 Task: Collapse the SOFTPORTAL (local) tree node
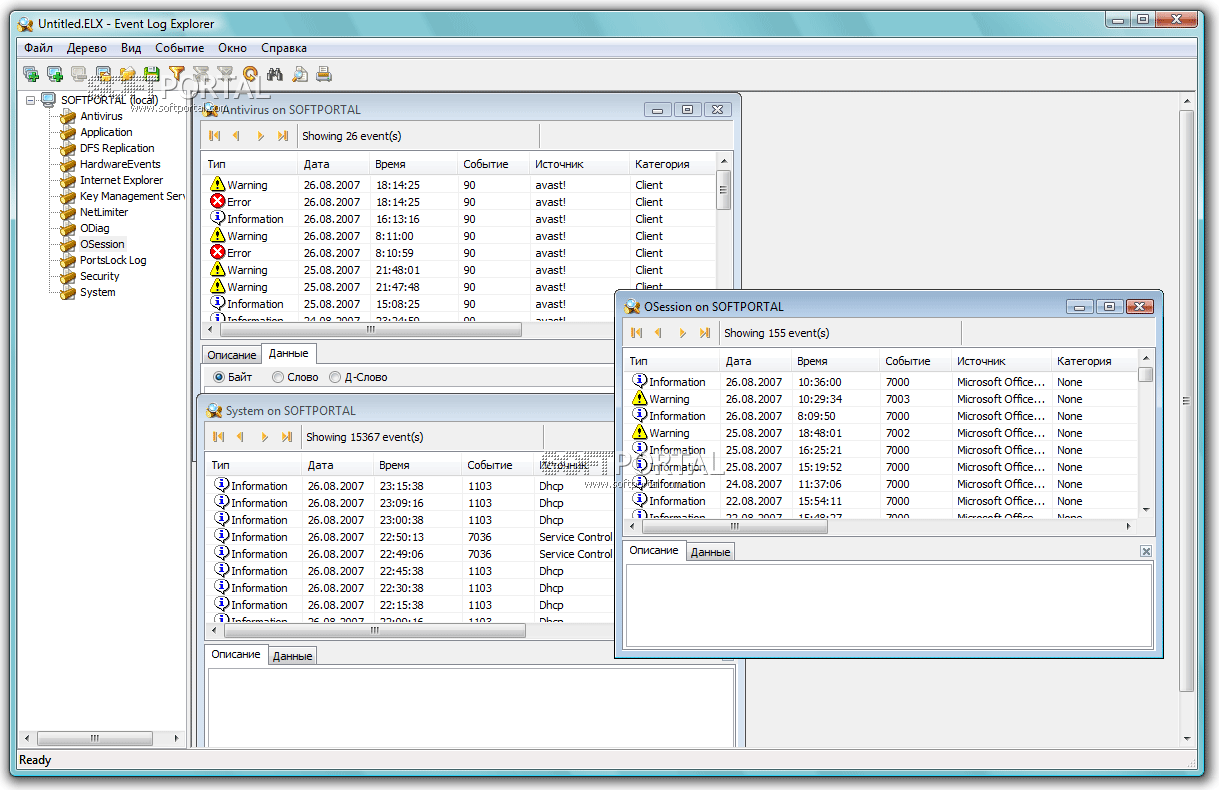click(31, 100)
